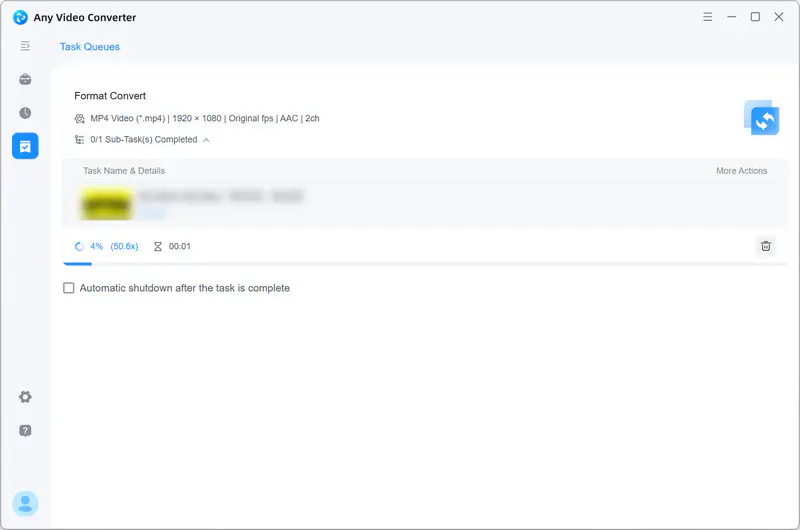Screen dimensions: 800x530
Task: Maximize the Any Video Converter window
Action: [755, 17]
